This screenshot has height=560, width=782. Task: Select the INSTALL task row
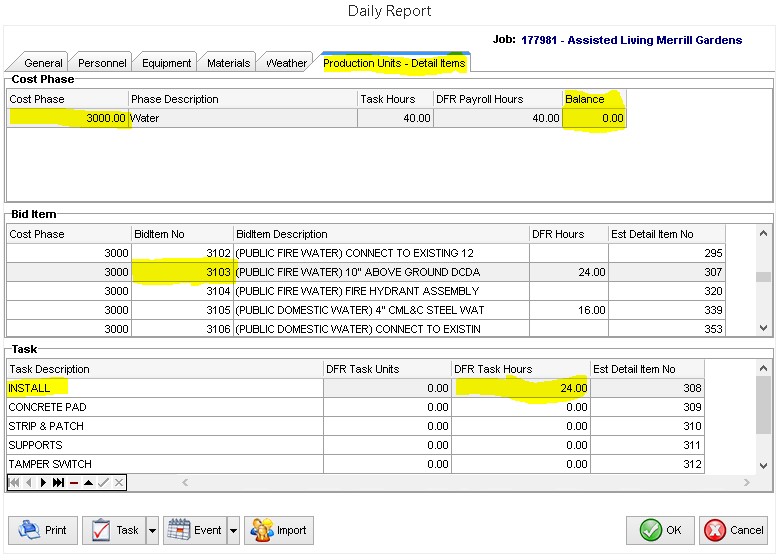pos(355,388)
